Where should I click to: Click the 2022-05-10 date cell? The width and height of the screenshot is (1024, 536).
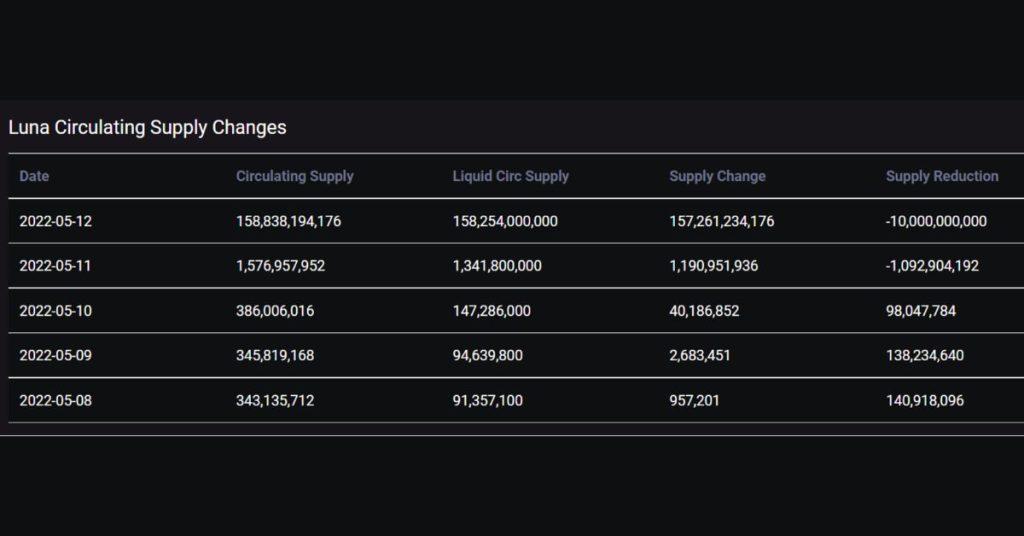pyautogui.click(x=55, y=311)
